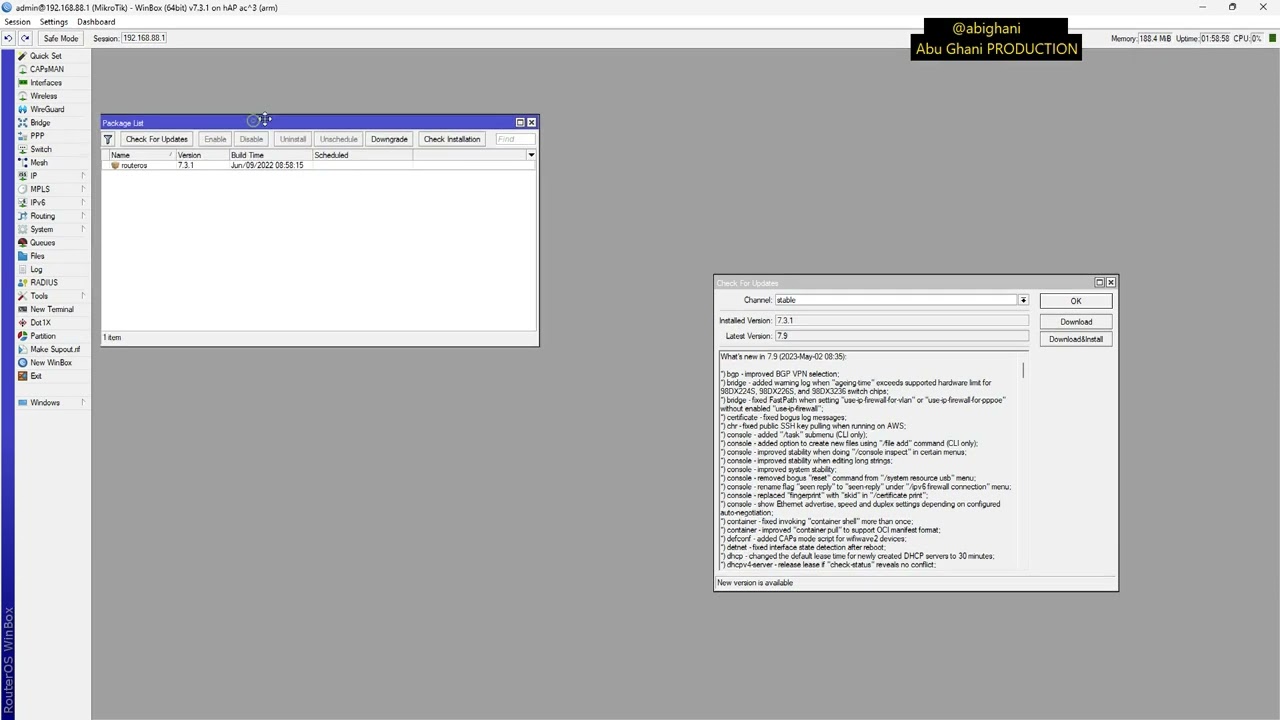
Task: Open the Files menu item
Action: click(x=38, y=256)
